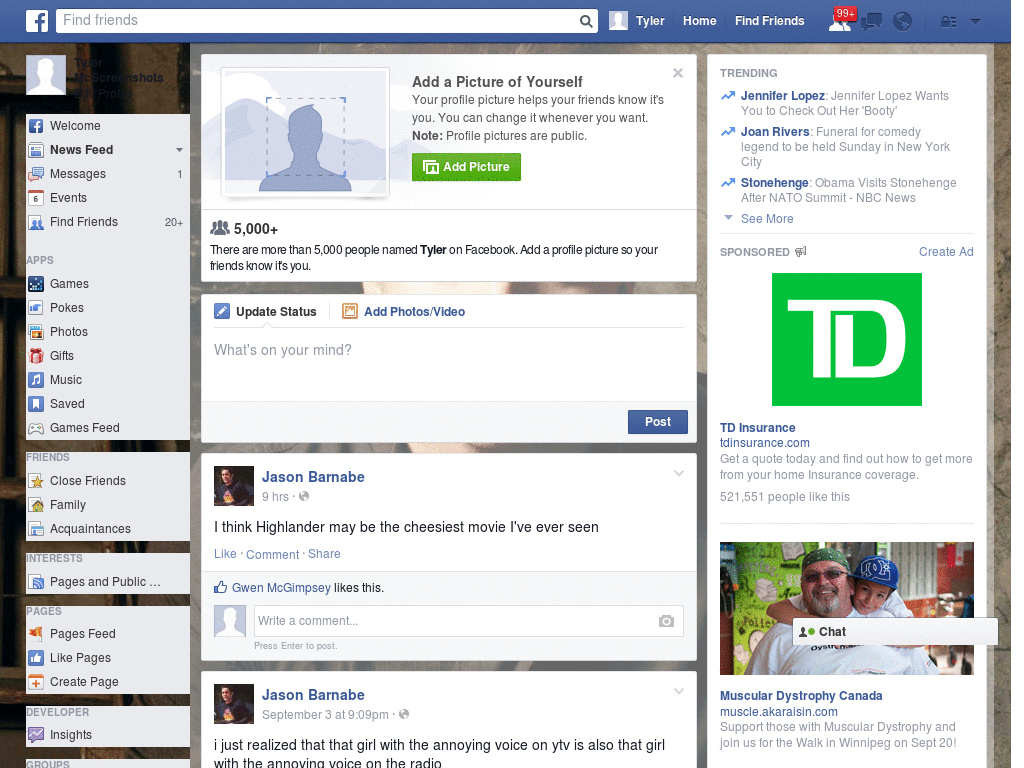Open options chevron on September 3 post
Viewport: 1024px width, 768px height.
tap(679, 691)
